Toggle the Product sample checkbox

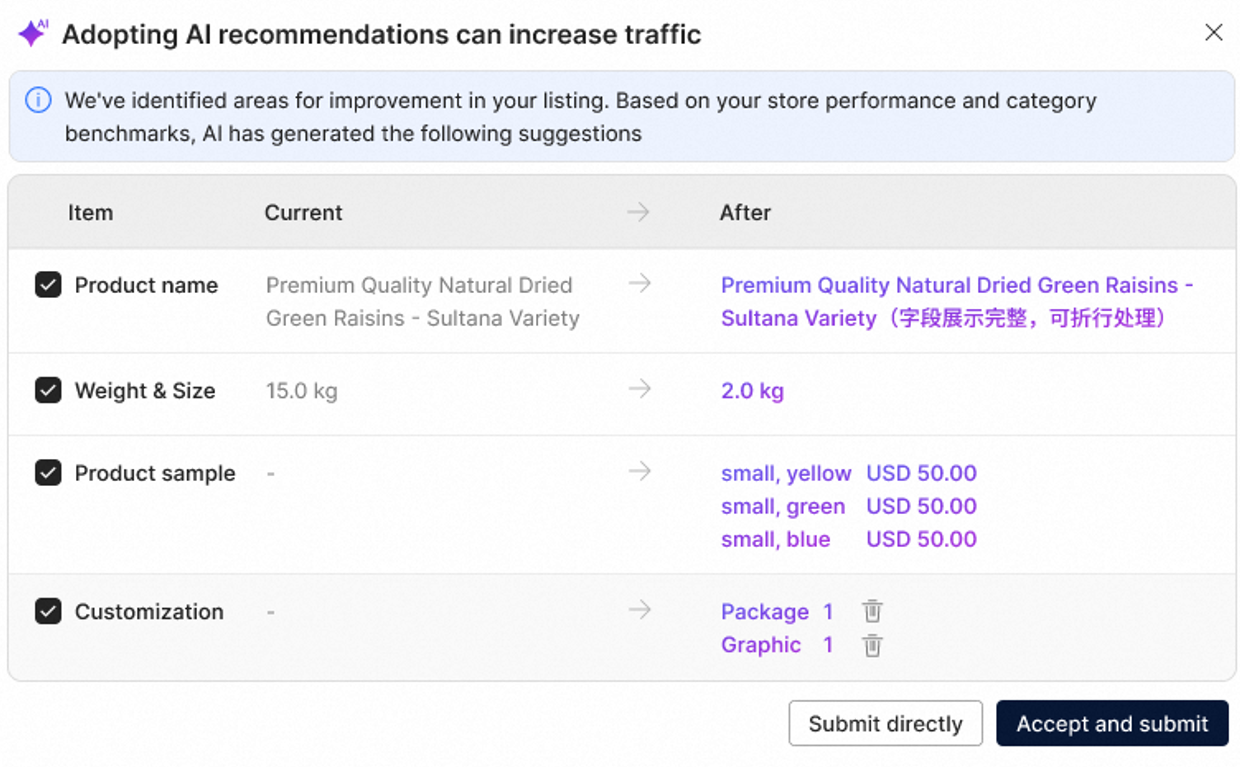48,472
